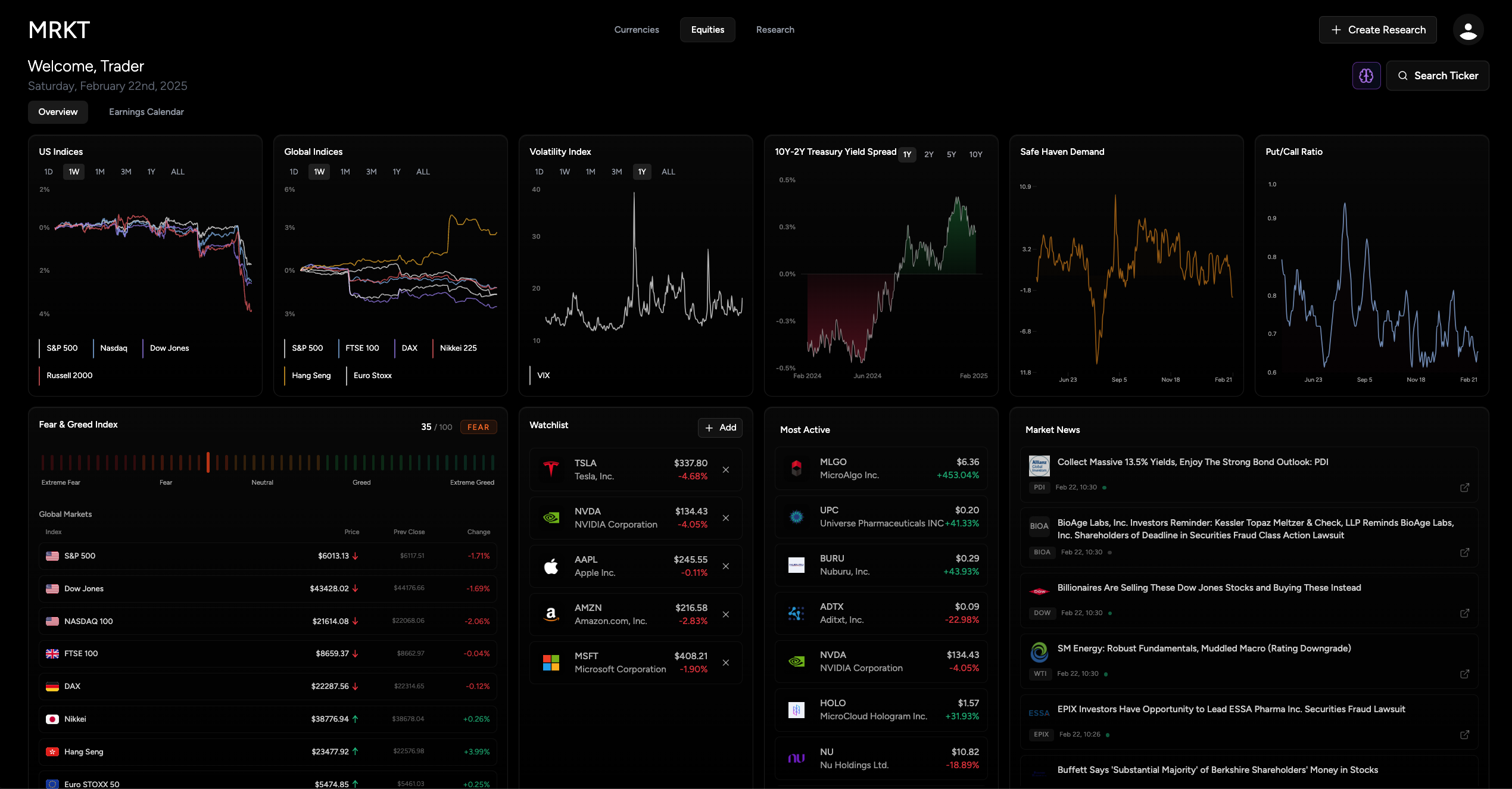The height and width of the screenshot is (789, 1512).
Task: Click the Japan flag beside Nikkei
Action: 52,719
